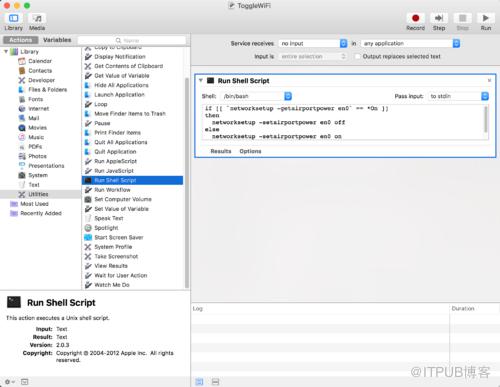
Task: Toggle the Library panel button
Action: (13, 22)
